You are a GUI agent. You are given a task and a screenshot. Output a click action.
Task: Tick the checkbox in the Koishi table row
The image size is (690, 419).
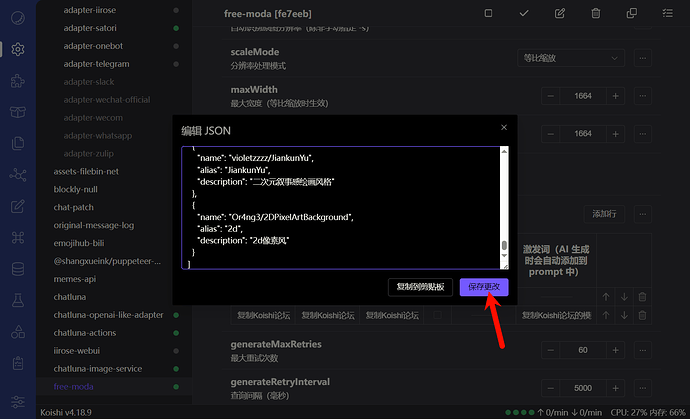click(436, 315)
